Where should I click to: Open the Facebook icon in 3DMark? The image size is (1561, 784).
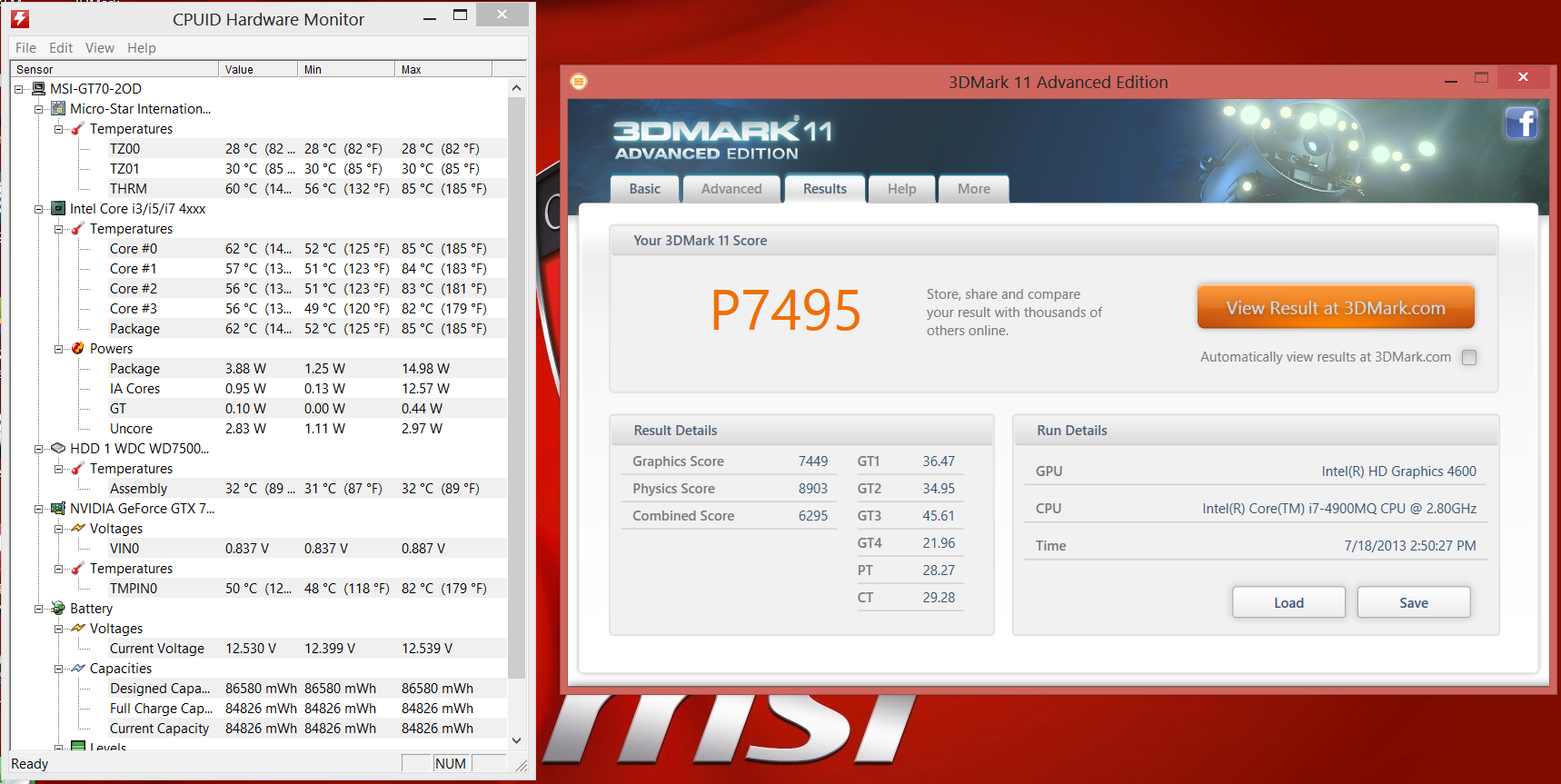[x=1521, y=123]
